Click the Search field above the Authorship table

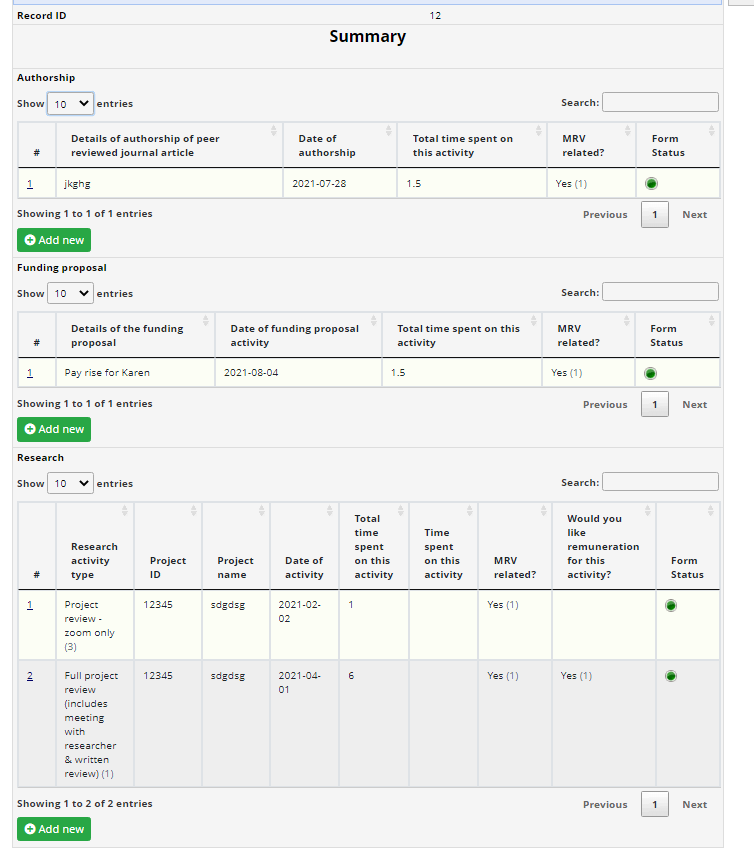(660, 101)
